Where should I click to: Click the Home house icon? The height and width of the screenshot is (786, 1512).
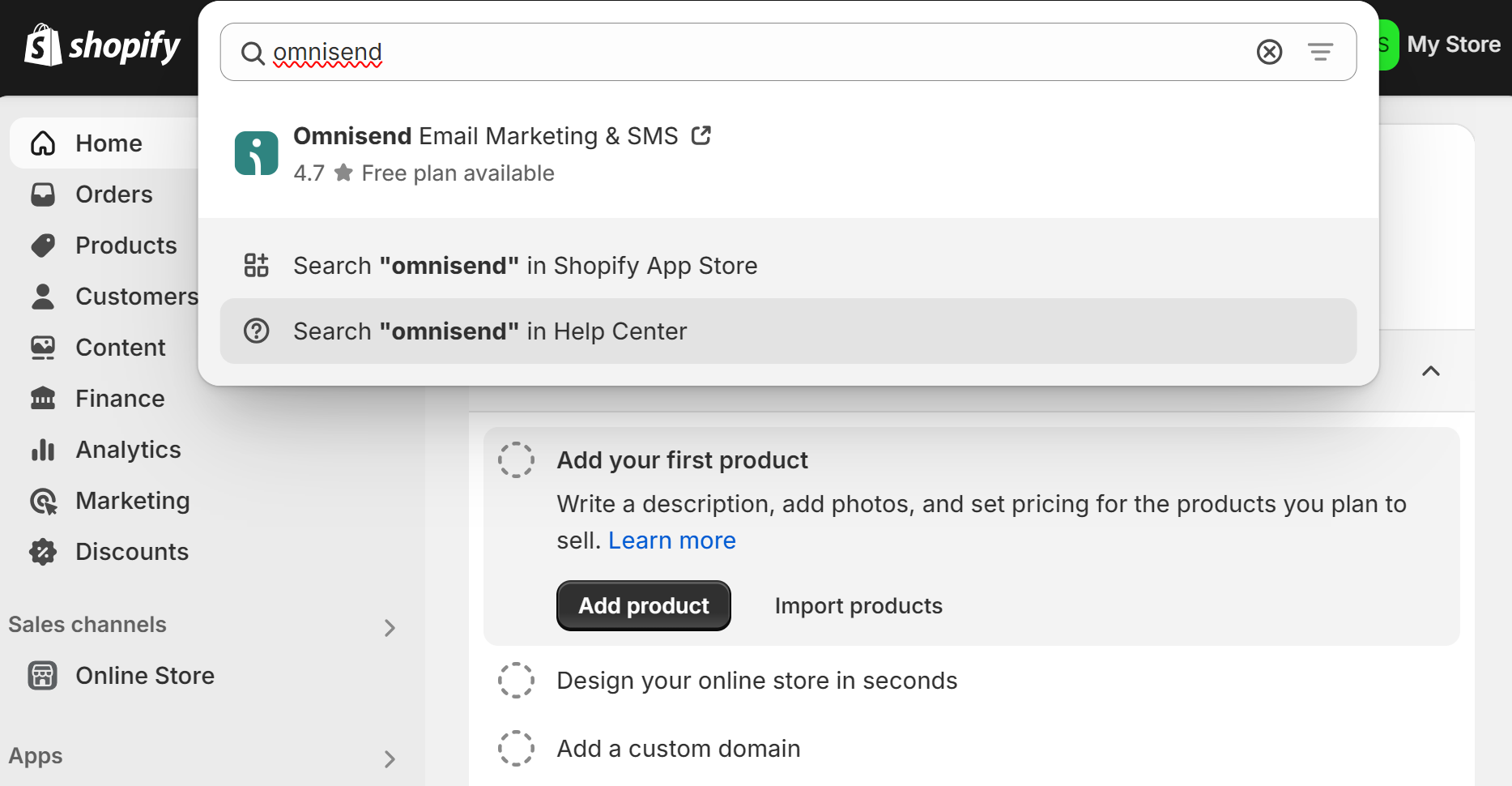tap(43, 143)
